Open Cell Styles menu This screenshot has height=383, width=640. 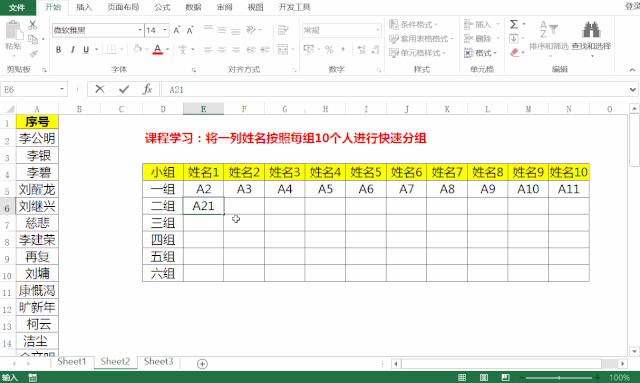point(417,53)
